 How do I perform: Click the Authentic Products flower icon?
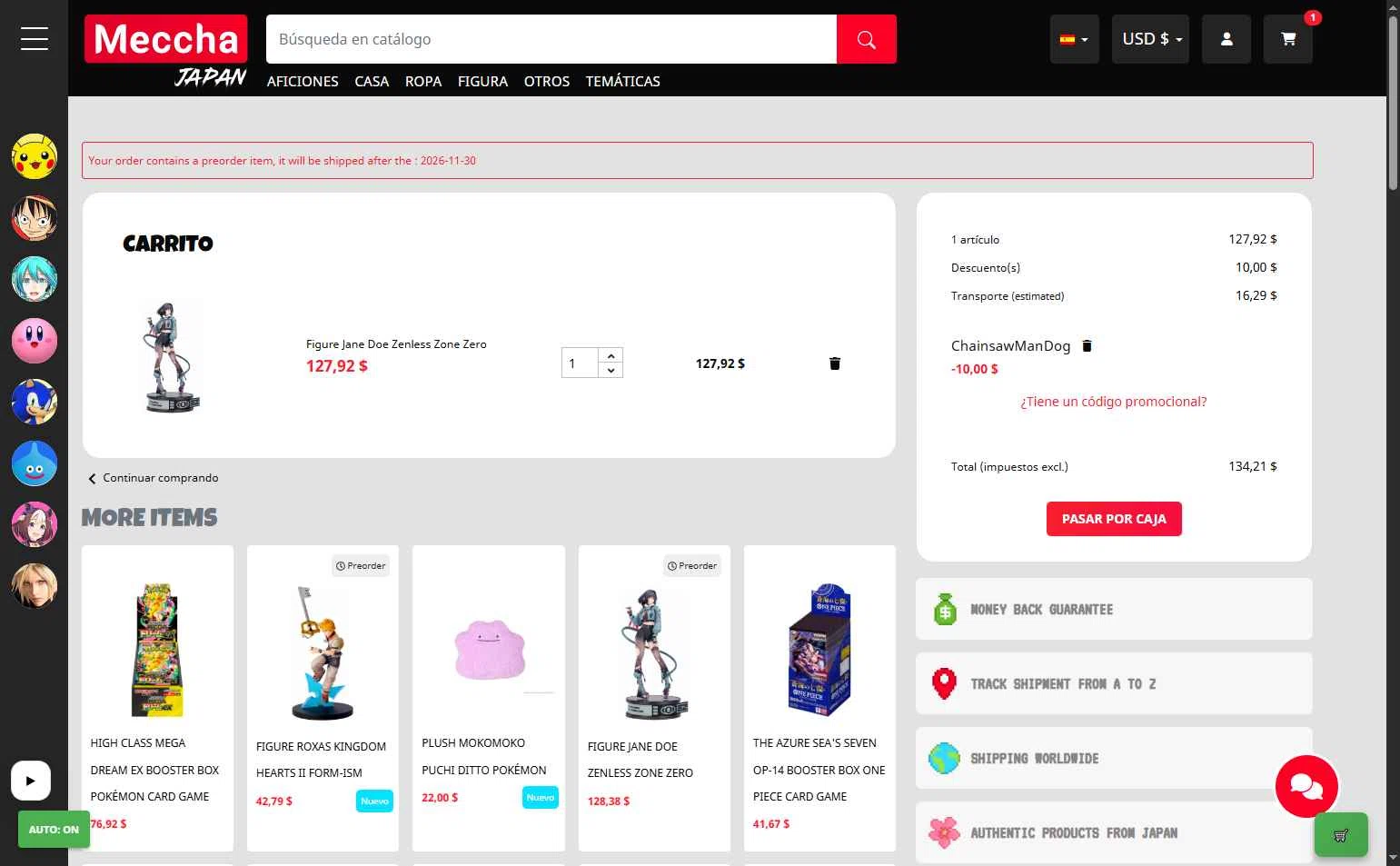point(945,832)
